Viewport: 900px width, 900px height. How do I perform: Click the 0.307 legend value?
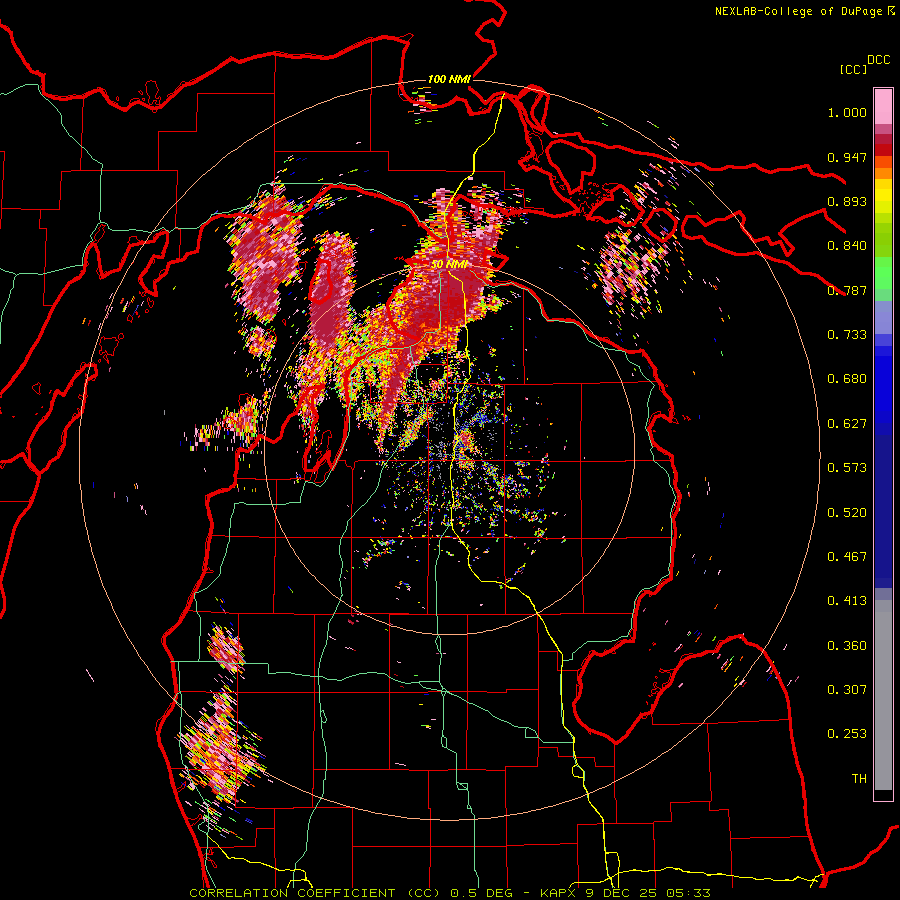847,690
